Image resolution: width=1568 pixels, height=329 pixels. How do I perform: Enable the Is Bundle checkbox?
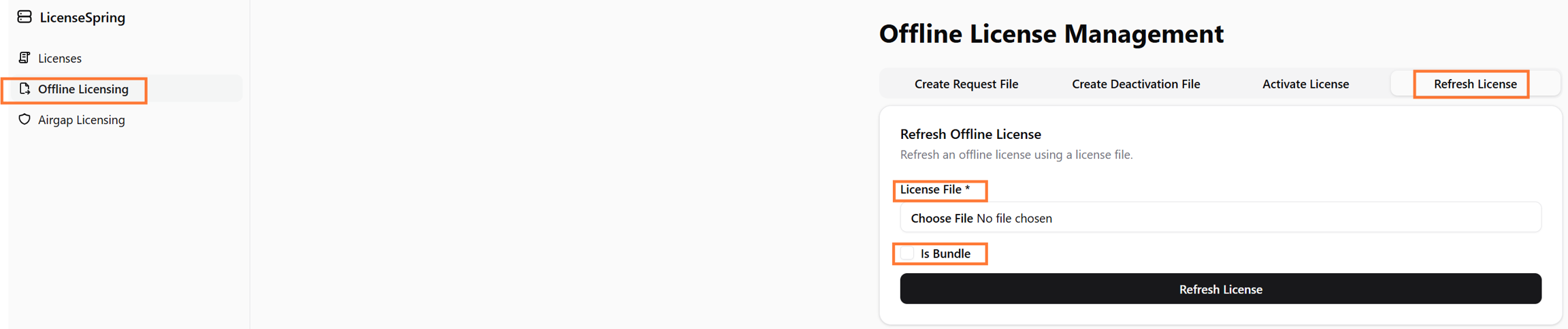[x=908, y=253]
